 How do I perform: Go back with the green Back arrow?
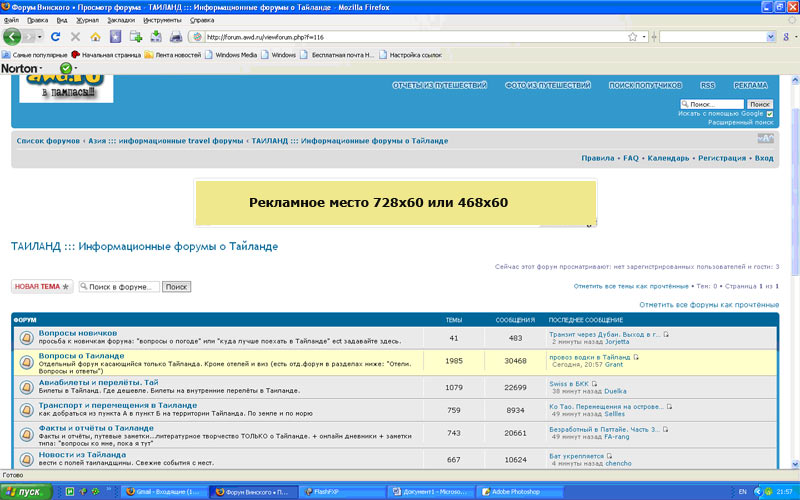12,37
